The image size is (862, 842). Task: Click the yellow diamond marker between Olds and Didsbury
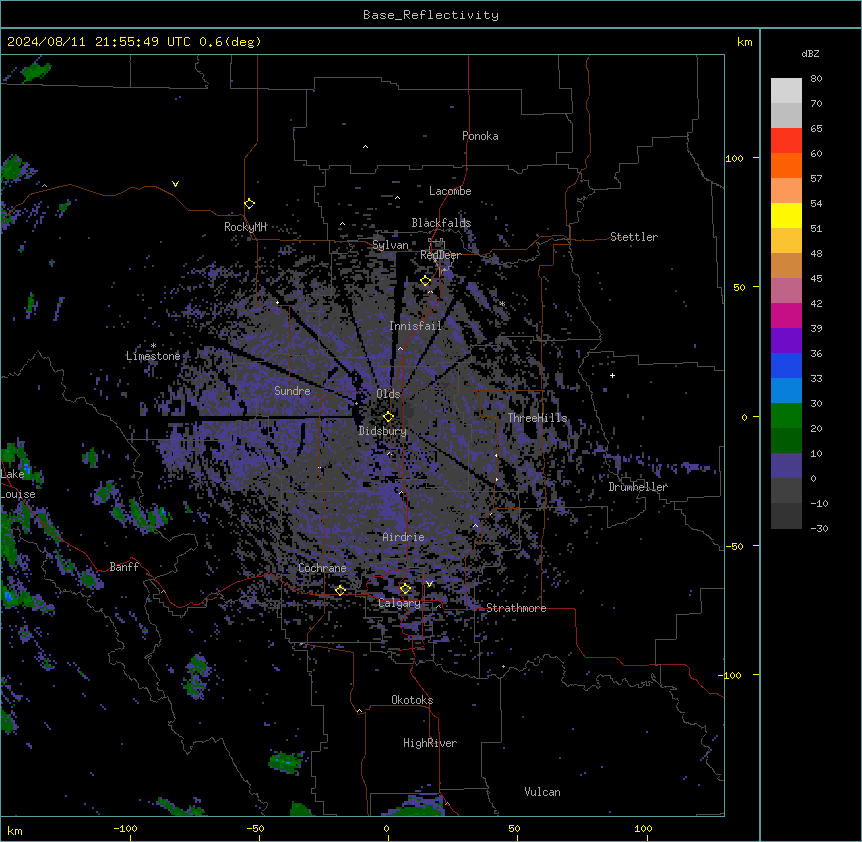[x=389, y=417]
